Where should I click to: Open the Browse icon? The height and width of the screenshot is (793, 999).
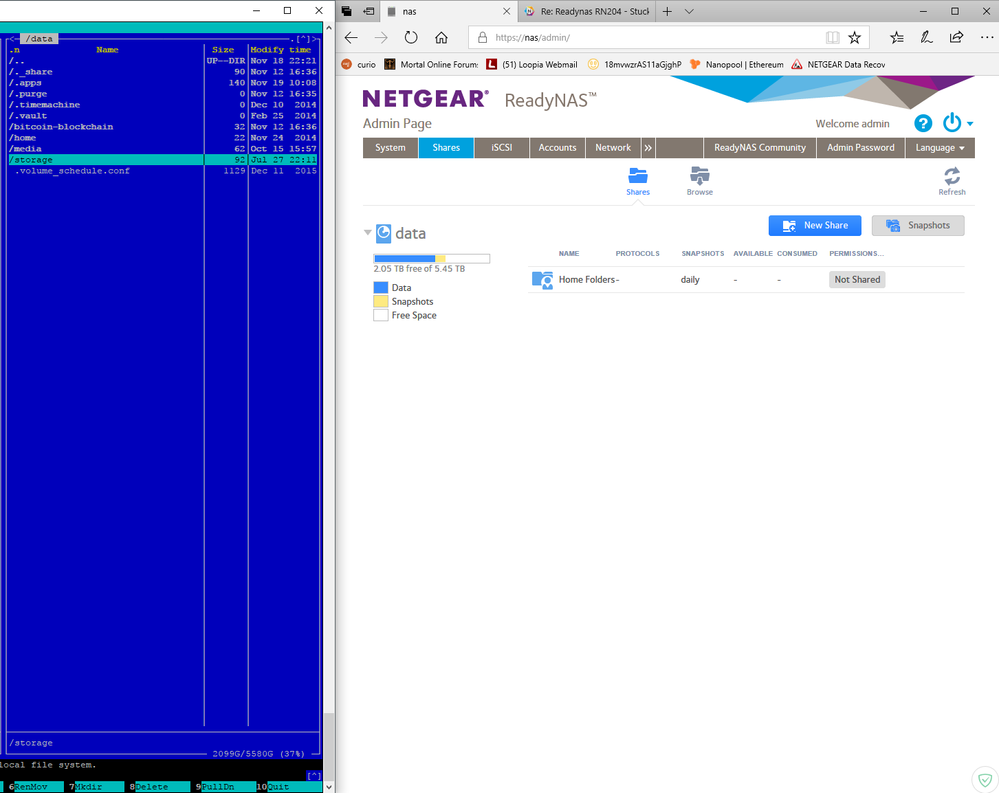click(700, 176)
